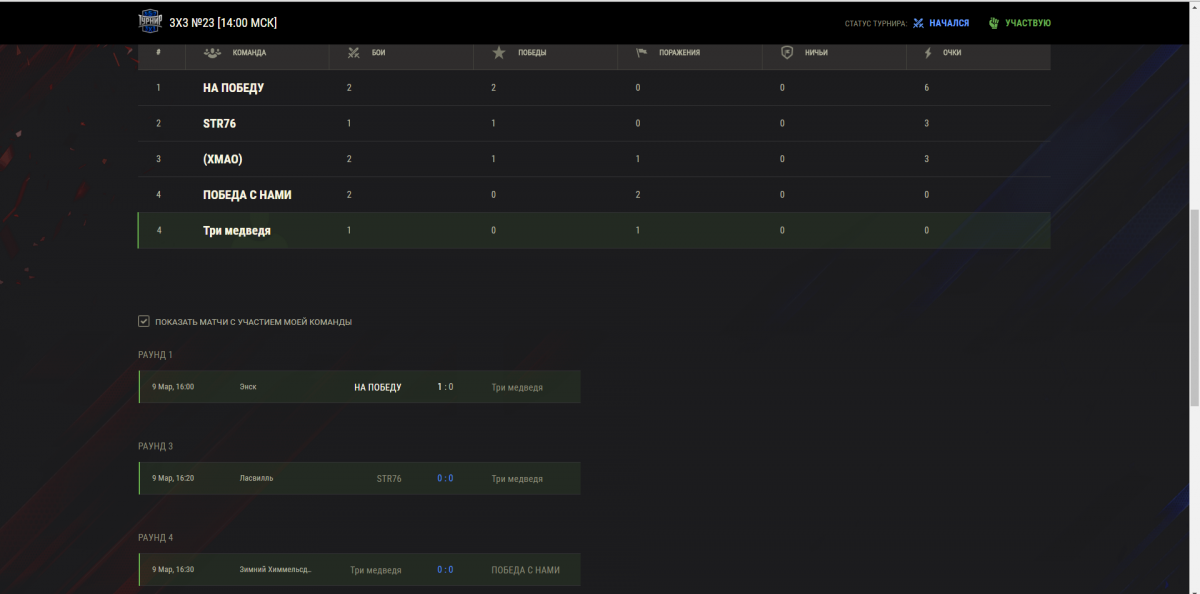This screenshot has width=1200, height=594.
Task: Click the РАУНД 1 heading
Action: pyautogui.click(x=155, y=355)
